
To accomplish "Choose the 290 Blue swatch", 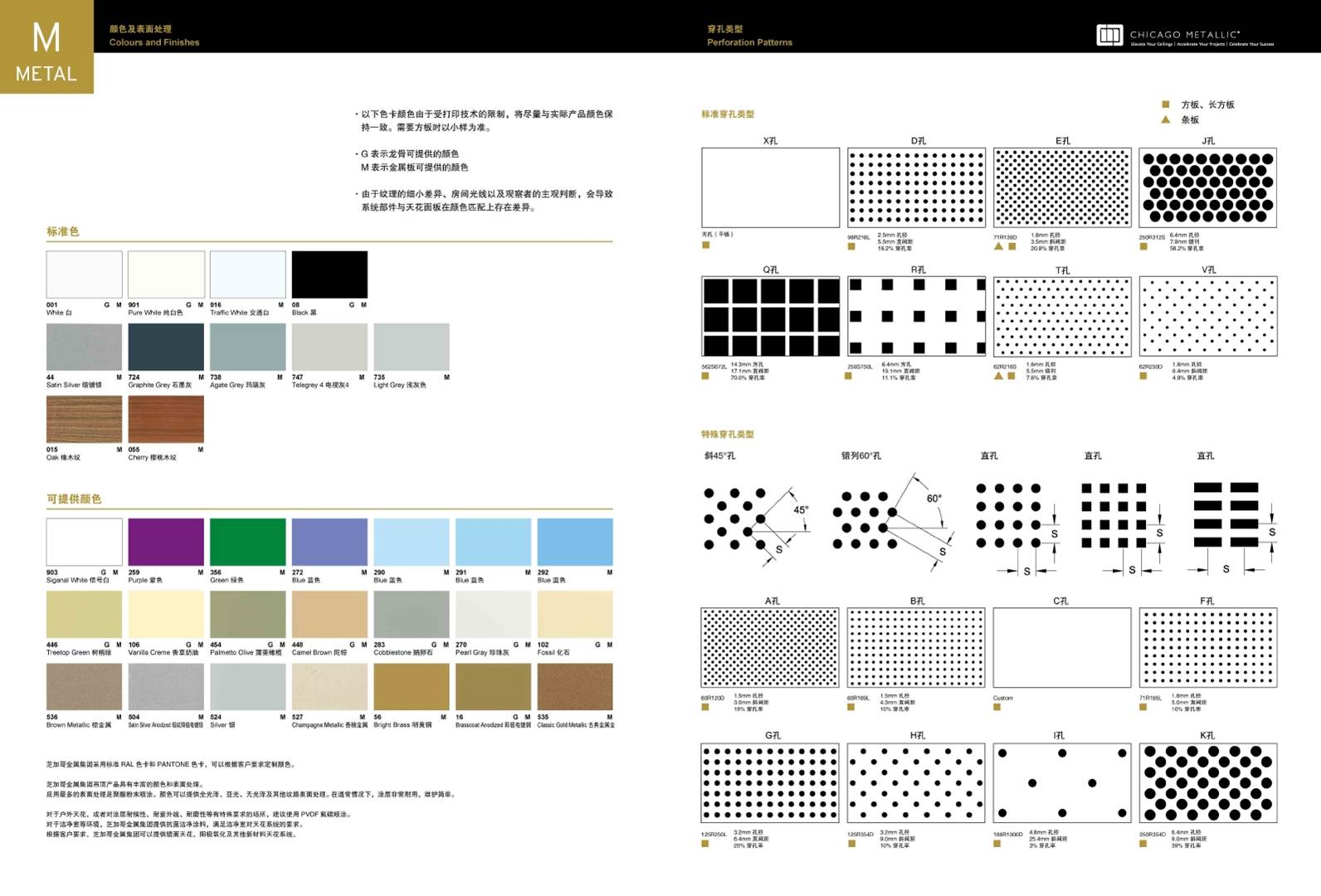I will [x=412, y=542].
